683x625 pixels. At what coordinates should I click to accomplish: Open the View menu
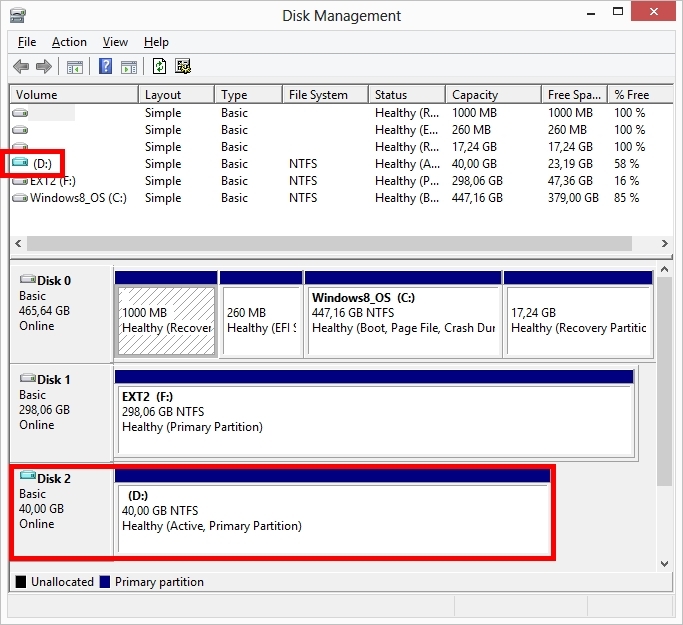click(115, 42)
